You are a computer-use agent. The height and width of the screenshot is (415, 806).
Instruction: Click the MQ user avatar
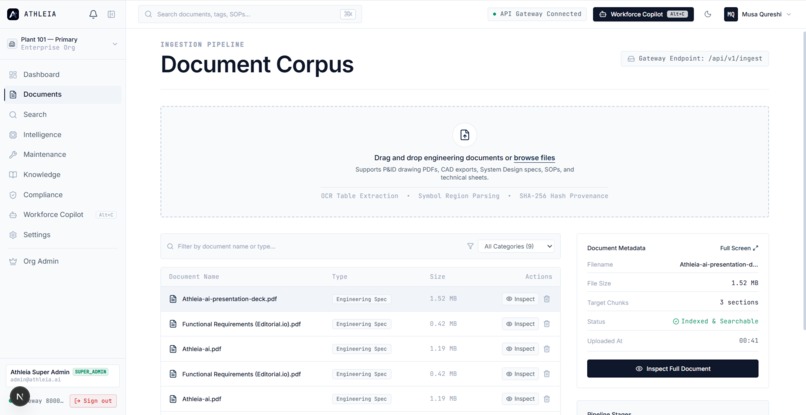click(x=730, y=14)
